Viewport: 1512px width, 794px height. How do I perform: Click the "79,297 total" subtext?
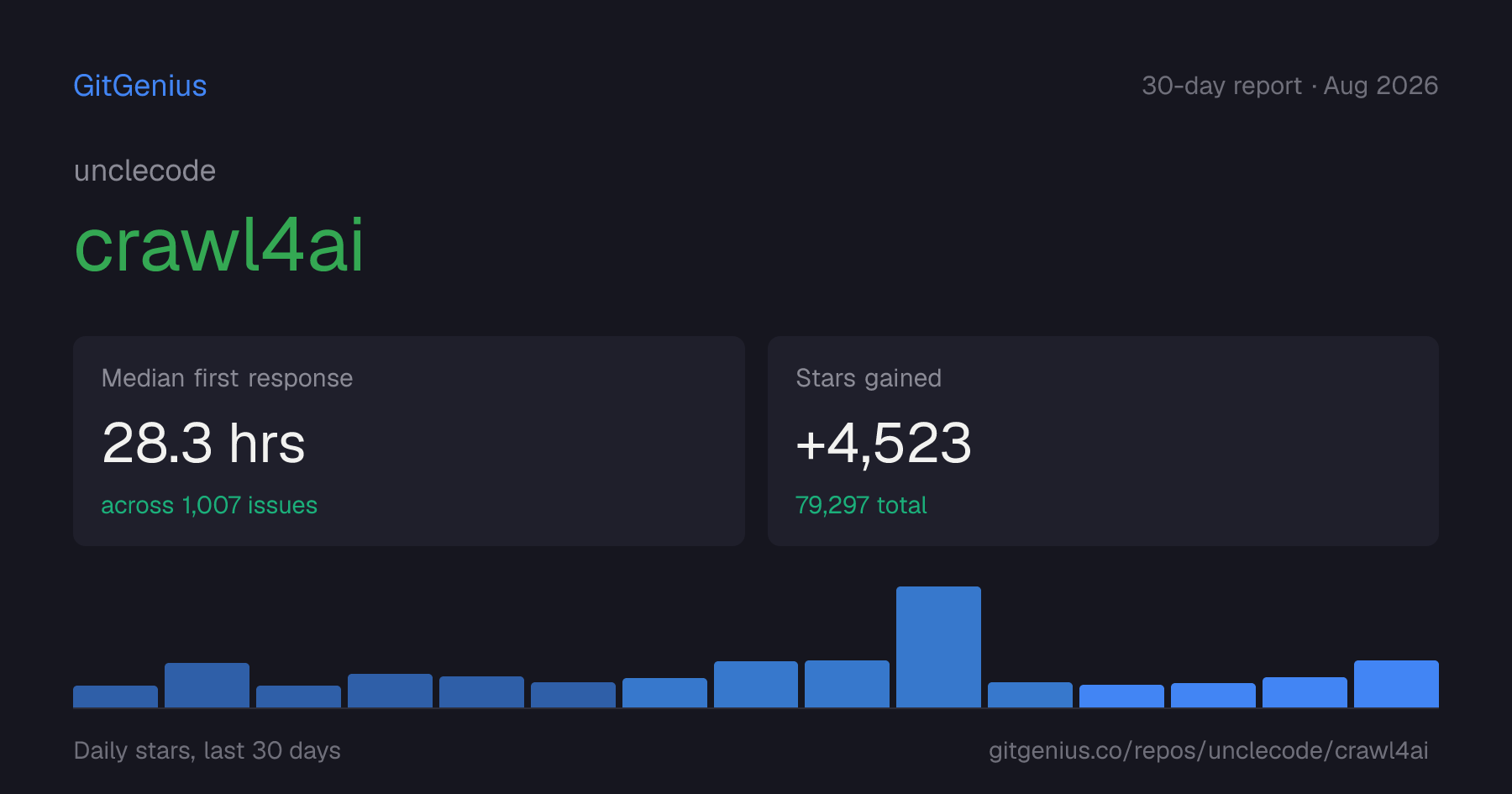tap(861, 505)
